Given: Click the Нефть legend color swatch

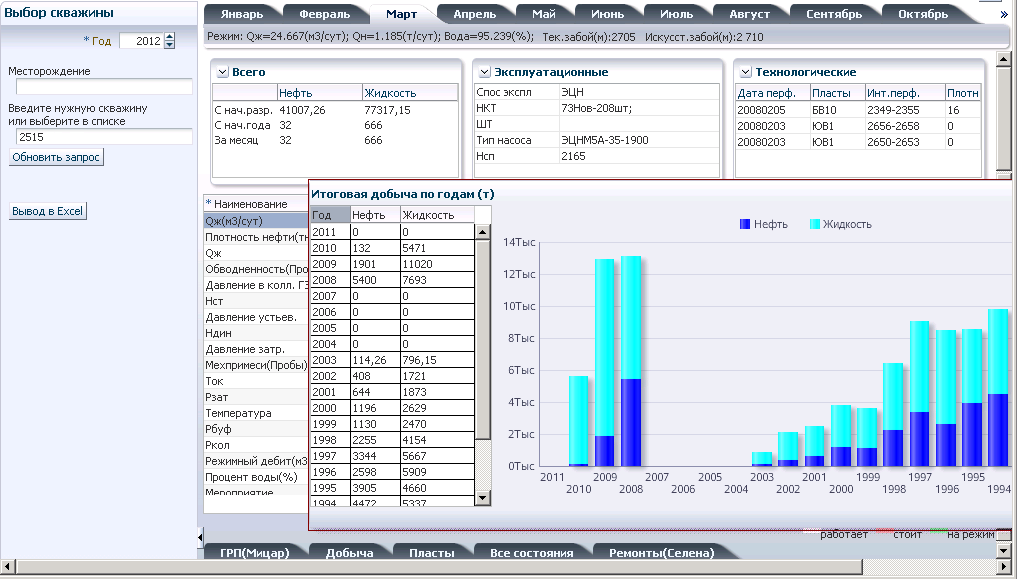Looking at the screenshot, I should click(x=745, y=224).
